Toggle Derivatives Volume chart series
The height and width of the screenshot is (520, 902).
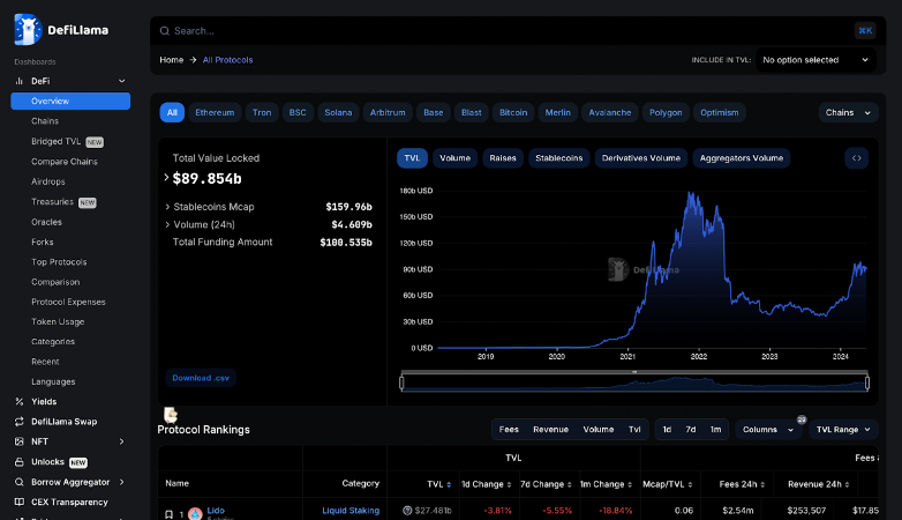pyautogui.click(x=641, y=158)
